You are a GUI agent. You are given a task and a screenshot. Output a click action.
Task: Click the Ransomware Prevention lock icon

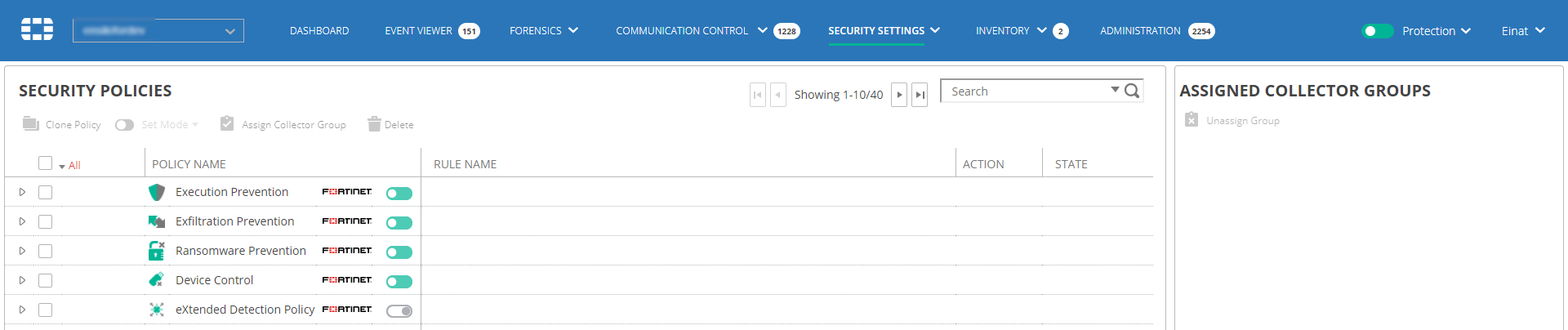[156, 251]
